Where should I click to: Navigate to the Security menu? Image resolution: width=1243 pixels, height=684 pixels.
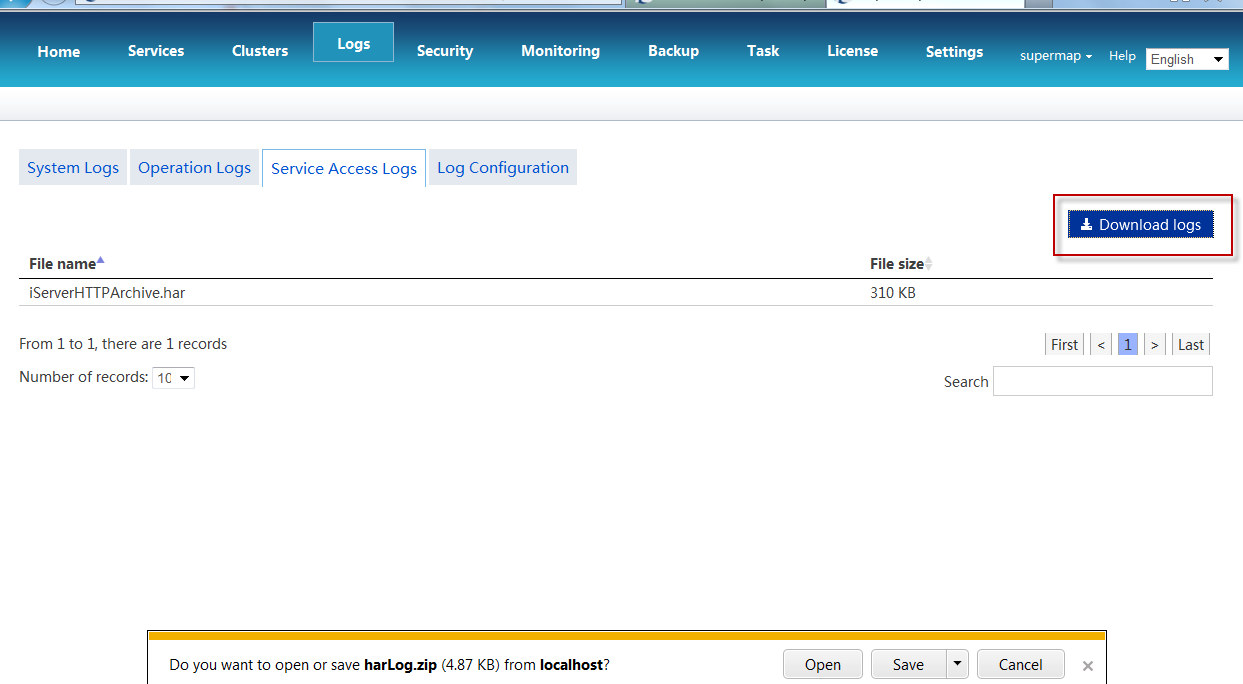[445, 51]
